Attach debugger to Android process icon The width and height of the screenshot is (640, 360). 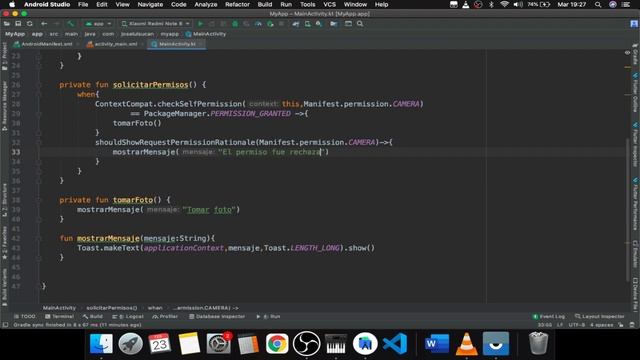point(270,24)
